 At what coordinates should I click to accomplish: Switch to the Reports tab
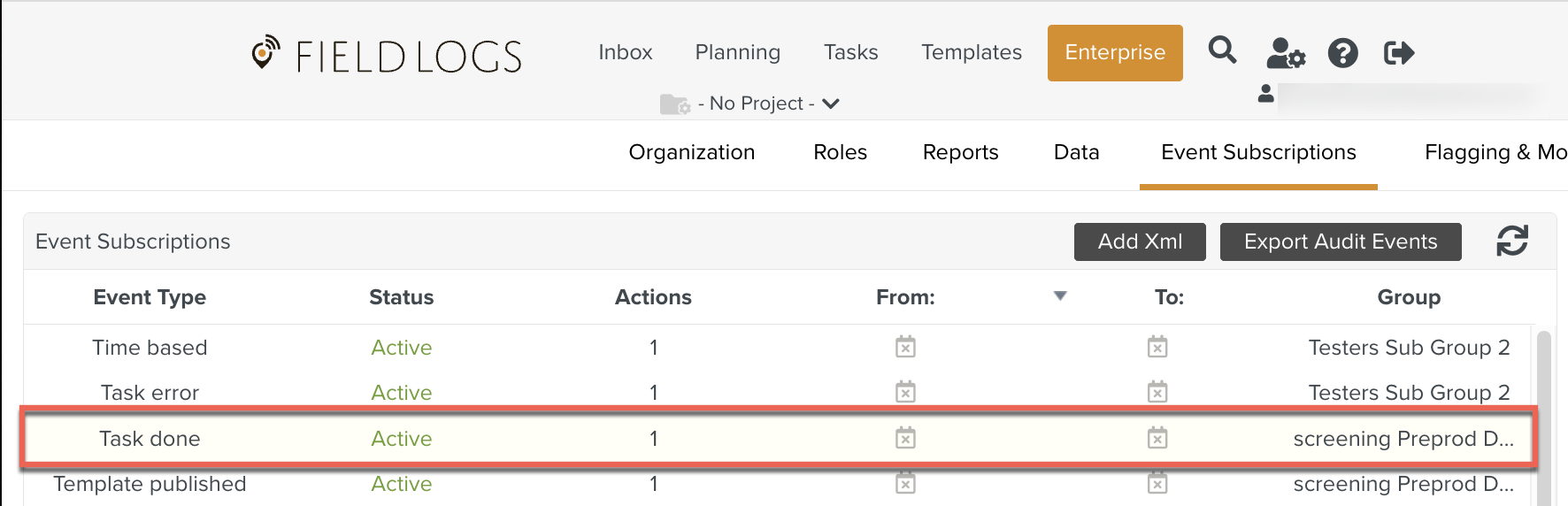[x=960, y=152]
